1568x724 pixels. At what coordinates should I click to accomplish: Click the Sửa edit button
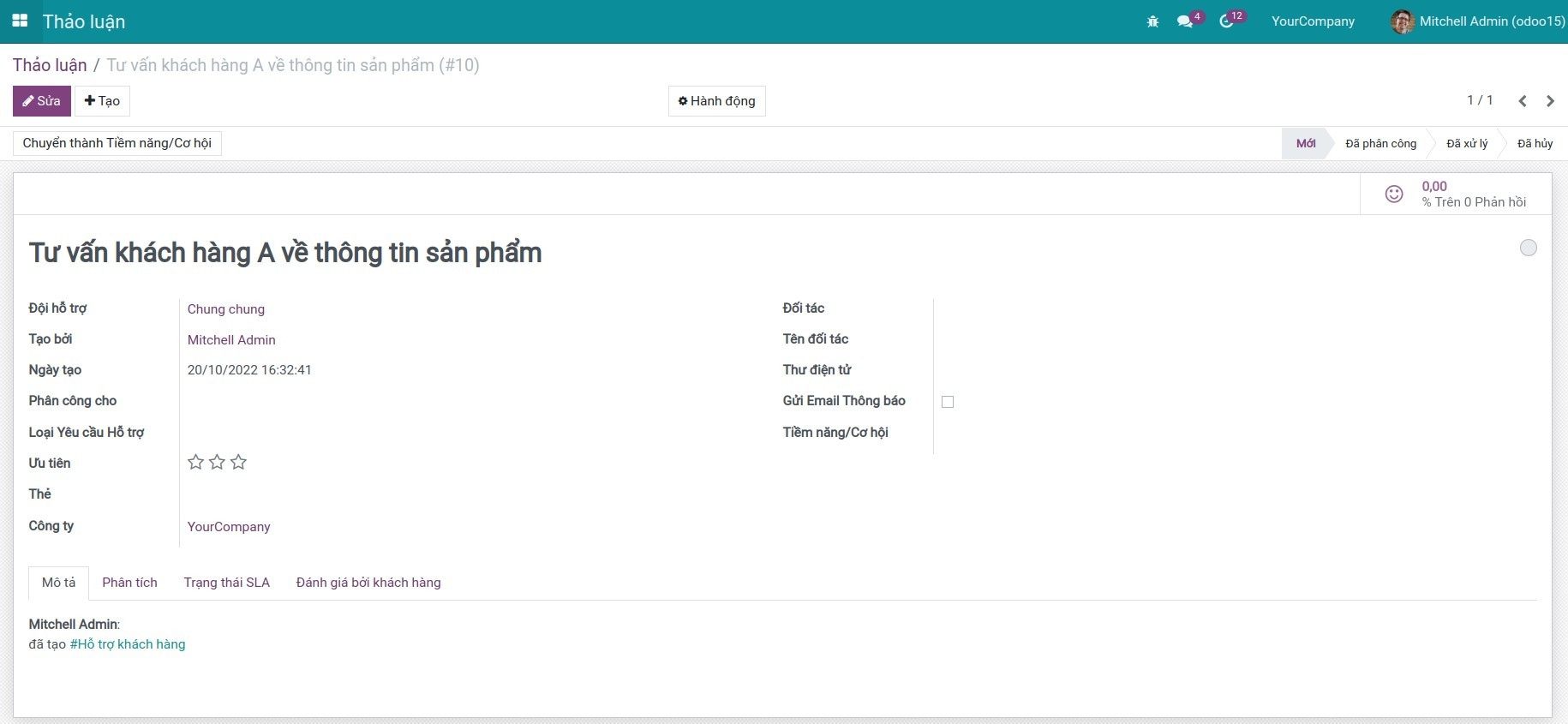pos(42,101)
